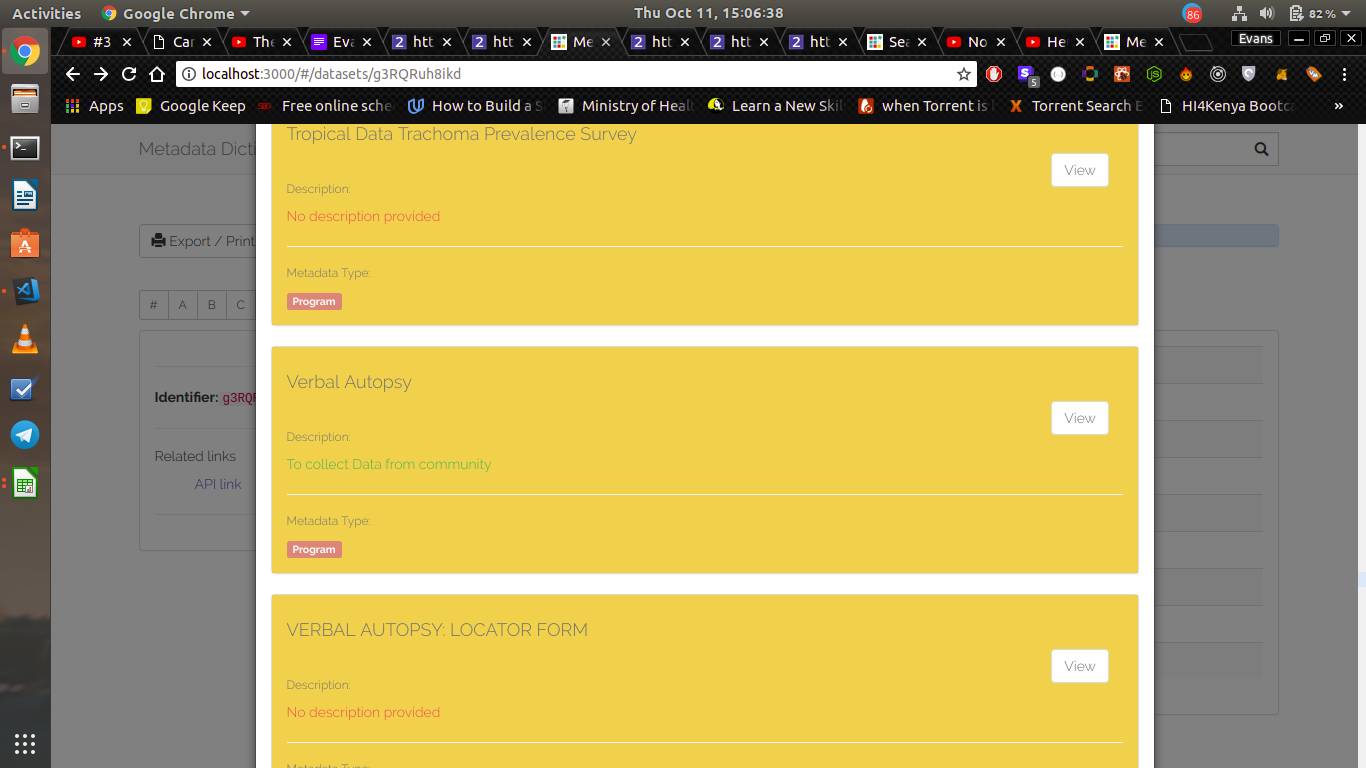
Task: Click the green Node.js hexagon extension
Action: tap(1154, 74)
